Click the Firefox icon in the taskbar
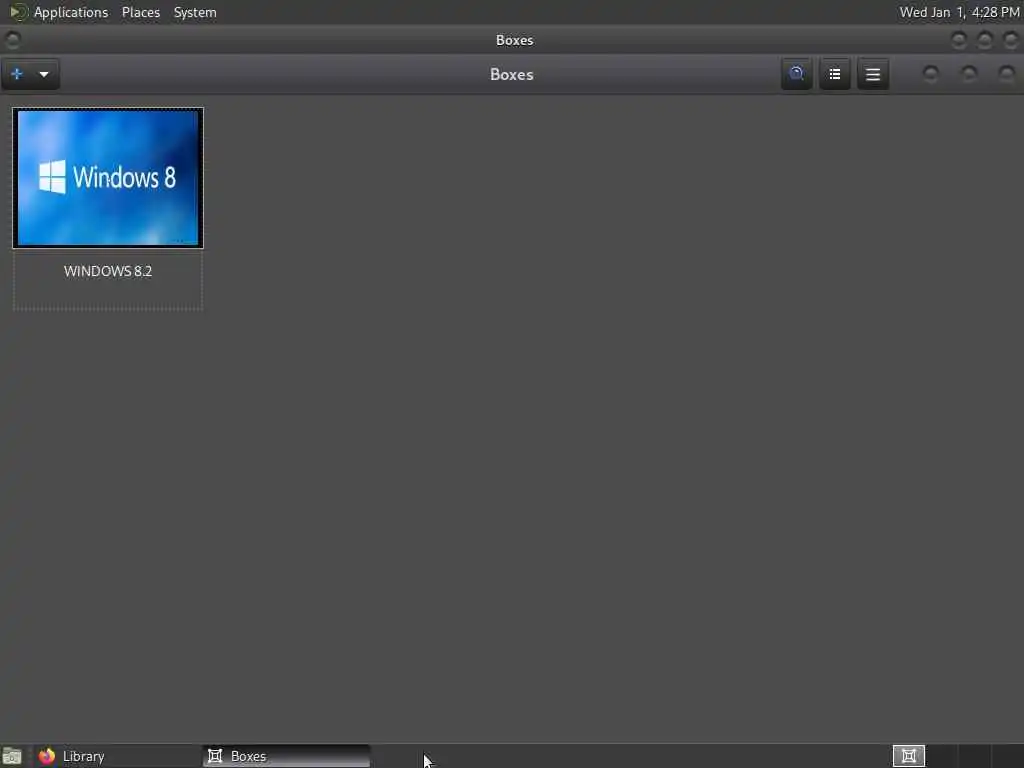Image resolution: width=1024 pixels, height=768 pixels. pos(46,756)
